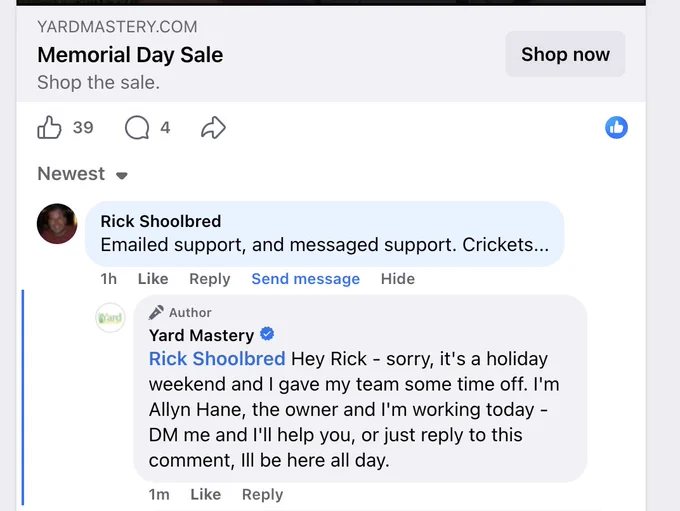
Task: Share the post using the arrow icon
Action: pos(213,128)
